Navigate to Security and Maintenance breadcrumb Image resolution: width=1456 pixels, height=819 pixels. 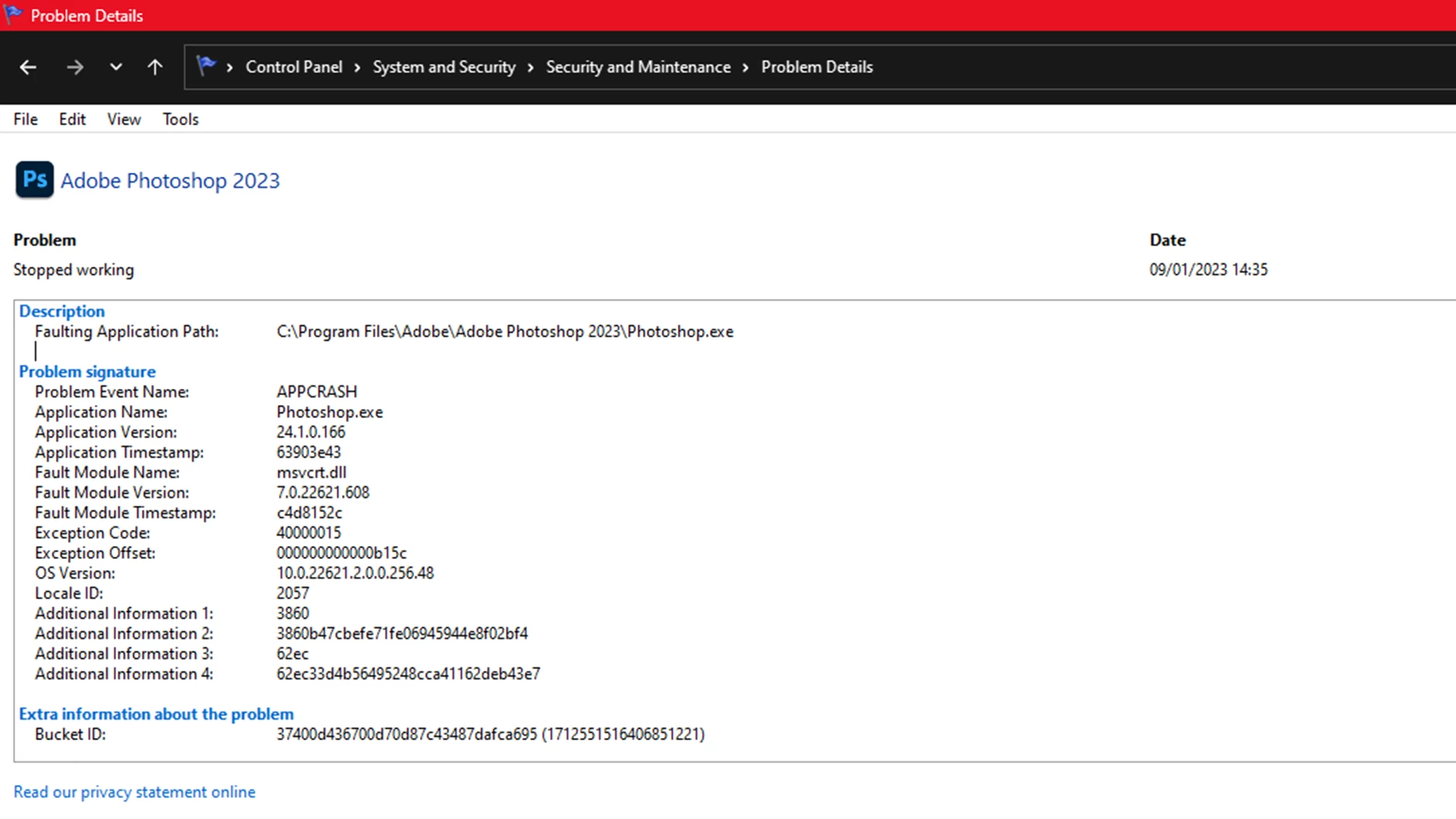(x=638, y=67)
